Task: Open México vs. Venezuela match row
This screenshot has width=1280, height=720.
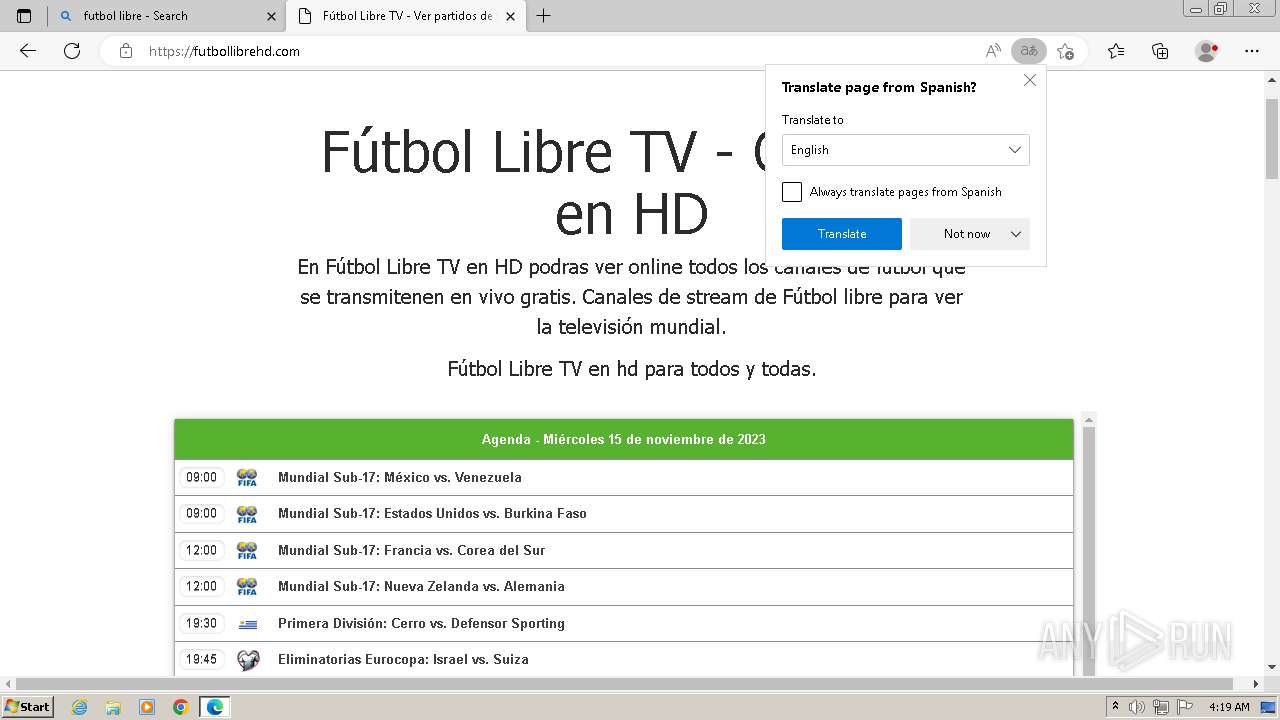Action: [x=624, y=477]
